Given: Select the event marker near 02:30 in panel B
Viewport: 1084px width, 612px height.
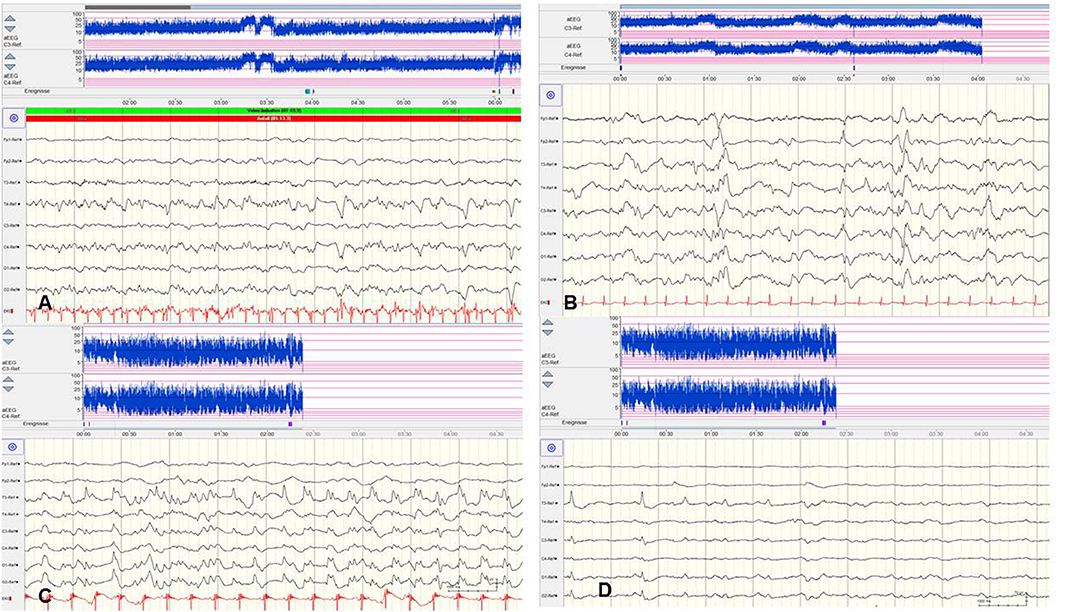Looking at the screenshot, I should pyautogui.click(x=854, y=68).
